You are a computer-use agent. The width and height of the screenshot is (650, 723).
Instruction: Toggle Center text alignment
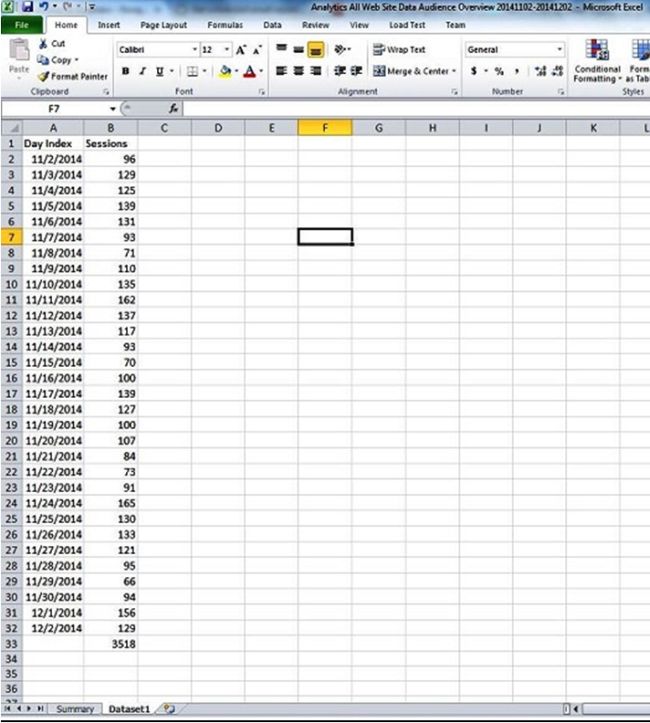[299, 71]
